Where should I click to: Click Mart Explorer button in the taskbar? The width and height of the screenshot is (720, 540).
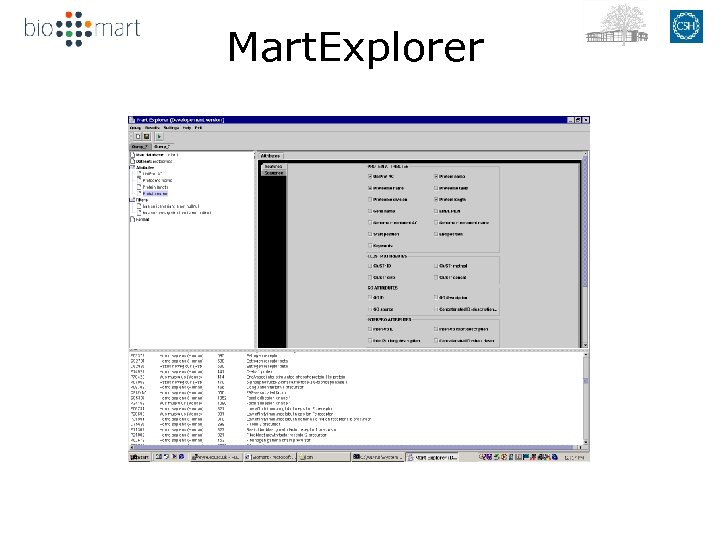432,457
